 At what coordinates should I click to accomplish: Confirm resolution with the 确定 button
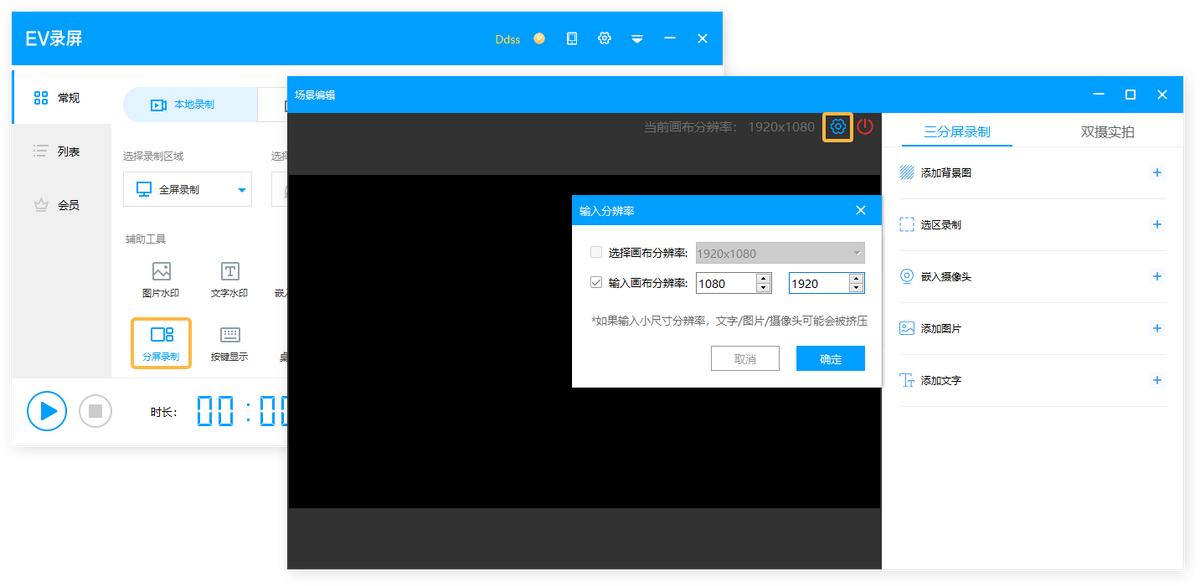(x=830, y=358)
